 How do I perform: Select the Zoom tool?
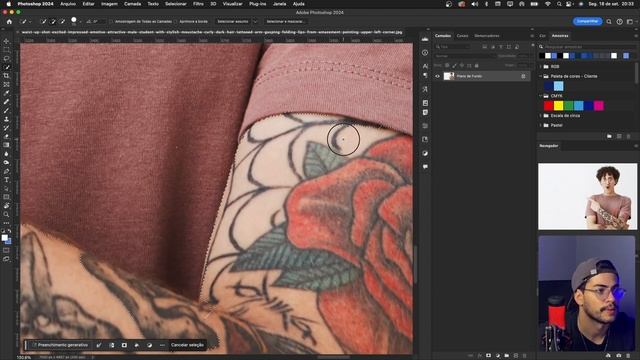6,214
